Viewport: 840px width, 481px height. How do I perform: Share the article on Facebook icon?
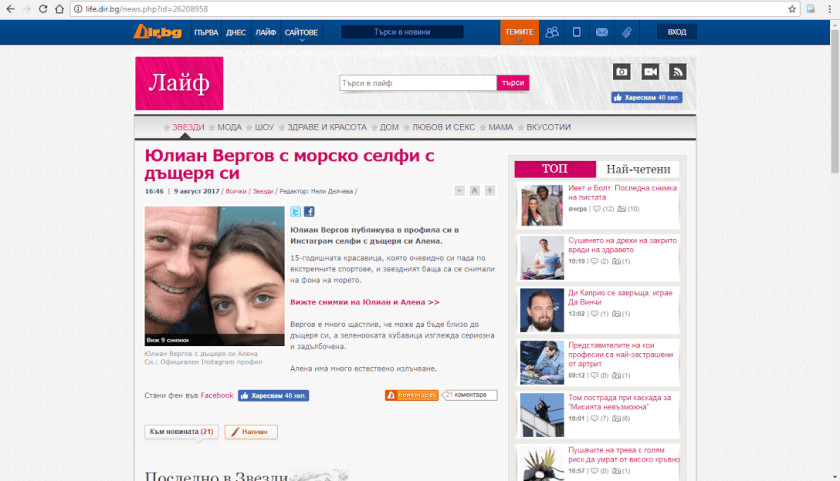click(x=309, y=212)
